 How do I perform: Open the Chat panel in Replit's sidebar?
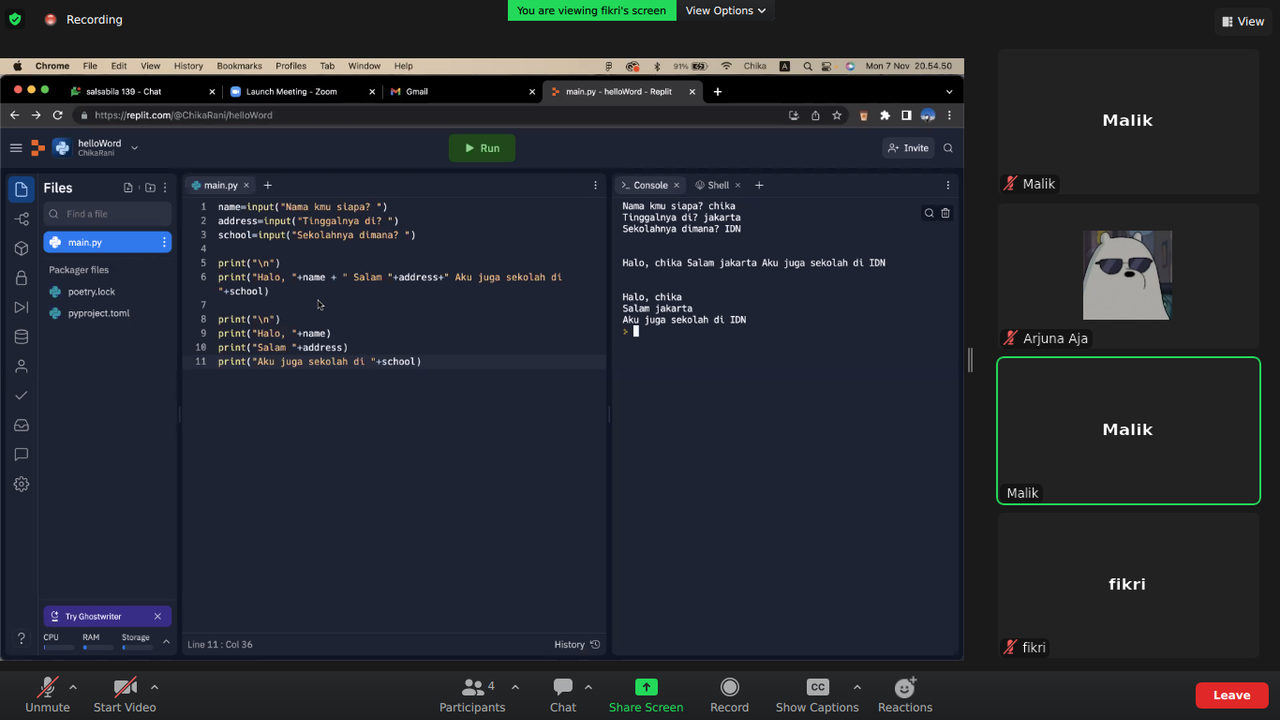[x=21, y=454]
